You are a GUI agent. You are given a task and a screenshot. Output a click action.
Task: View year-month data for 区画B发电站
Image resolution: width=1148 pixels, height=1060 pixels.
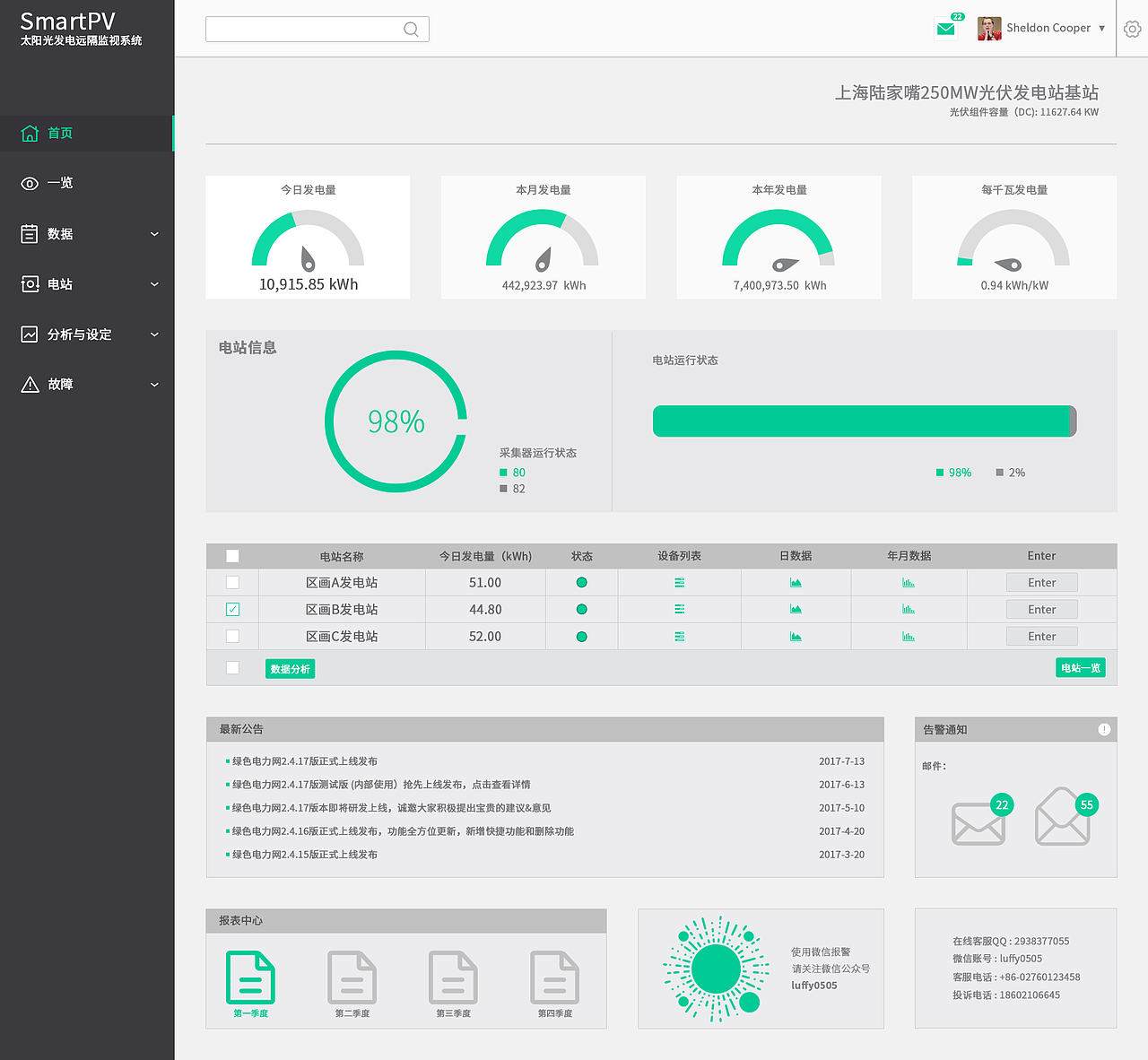click(x=909, y=610)
